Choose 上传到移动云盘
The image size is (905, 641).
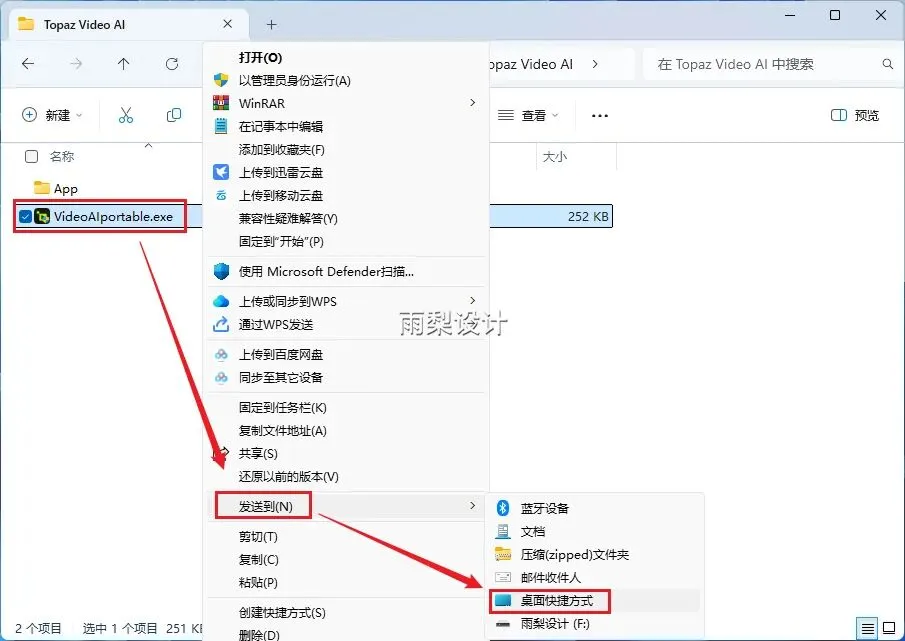tap(346, 195)
